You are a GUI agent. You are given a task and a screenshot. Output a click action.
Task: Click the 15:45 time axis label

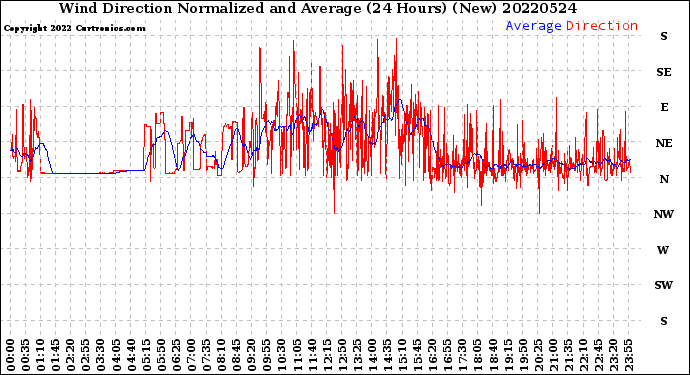(417, 355)
